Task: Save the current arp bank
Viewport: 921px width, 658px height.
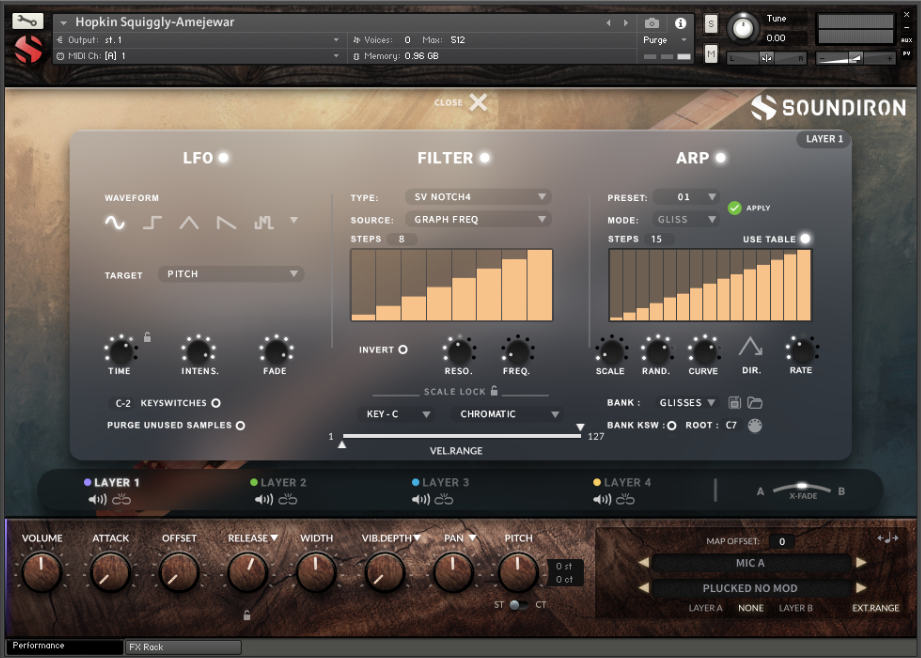Action: 736,402
